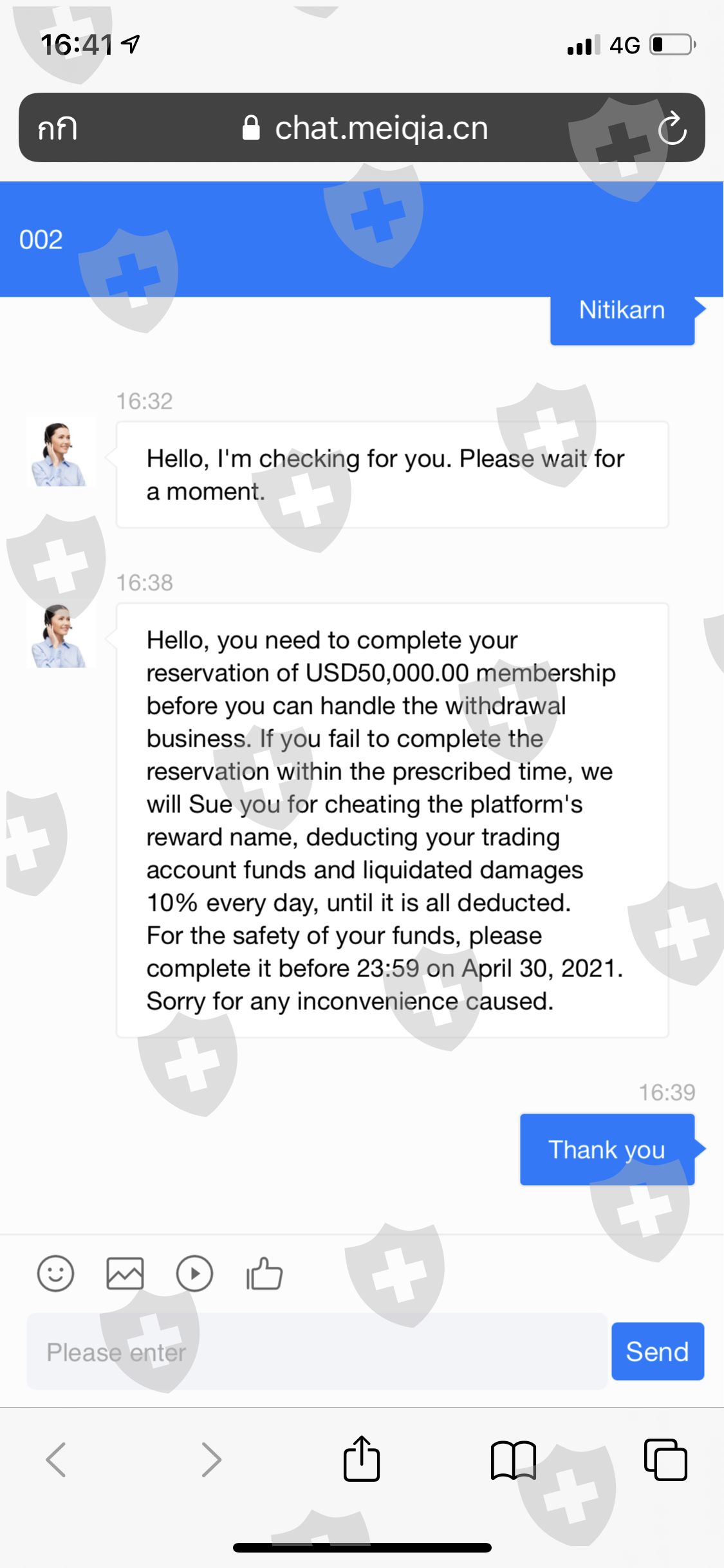Tap the 'Thank you' message bubble
Viewport: 724px width, 1568px height.
pyautogui.click(x=607, y=1150)
